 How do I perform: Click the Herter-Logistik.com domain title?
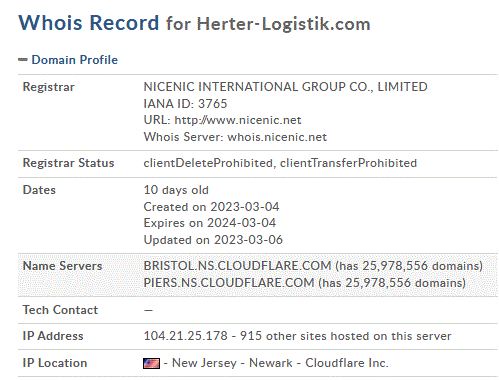click(x=283, y=24)
